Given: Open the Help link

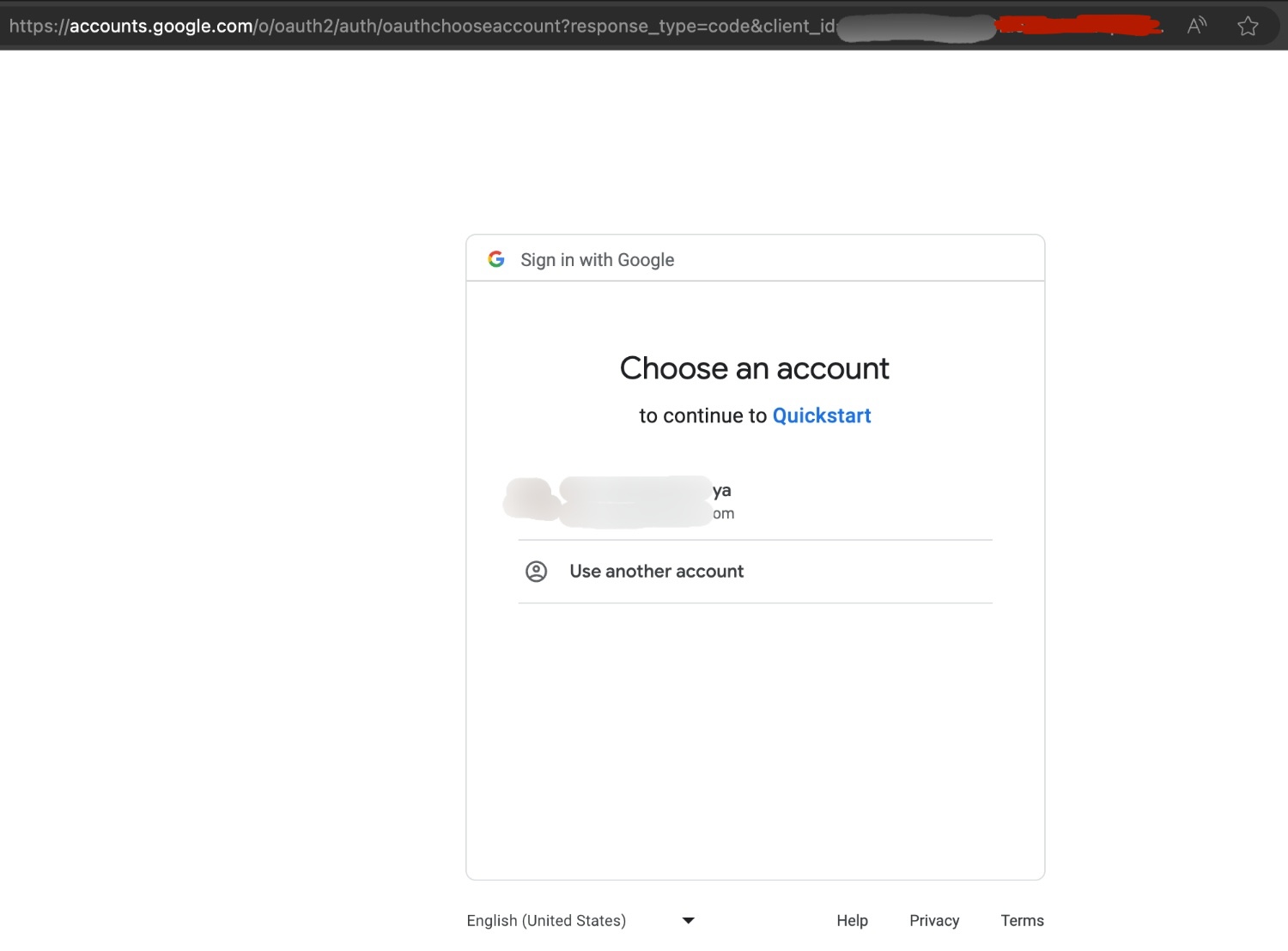Looking at the screenshot, I should tap(852, 920).
